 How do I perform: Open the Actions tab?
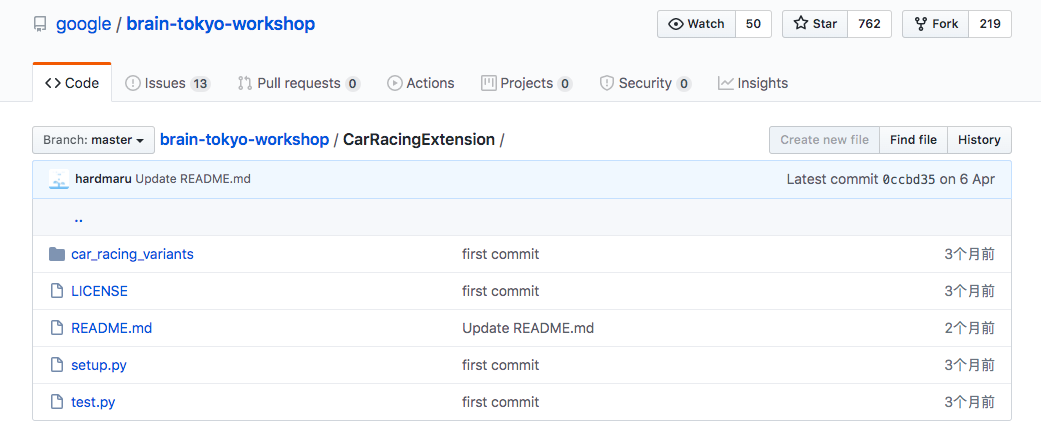[420, 83]
